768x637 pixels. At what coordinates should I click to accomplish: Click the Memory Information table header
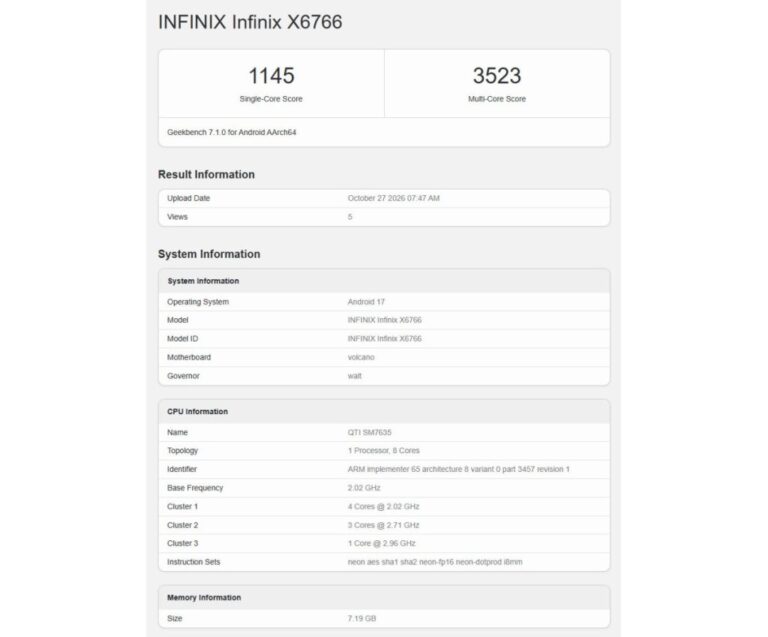tap(204, 598)
